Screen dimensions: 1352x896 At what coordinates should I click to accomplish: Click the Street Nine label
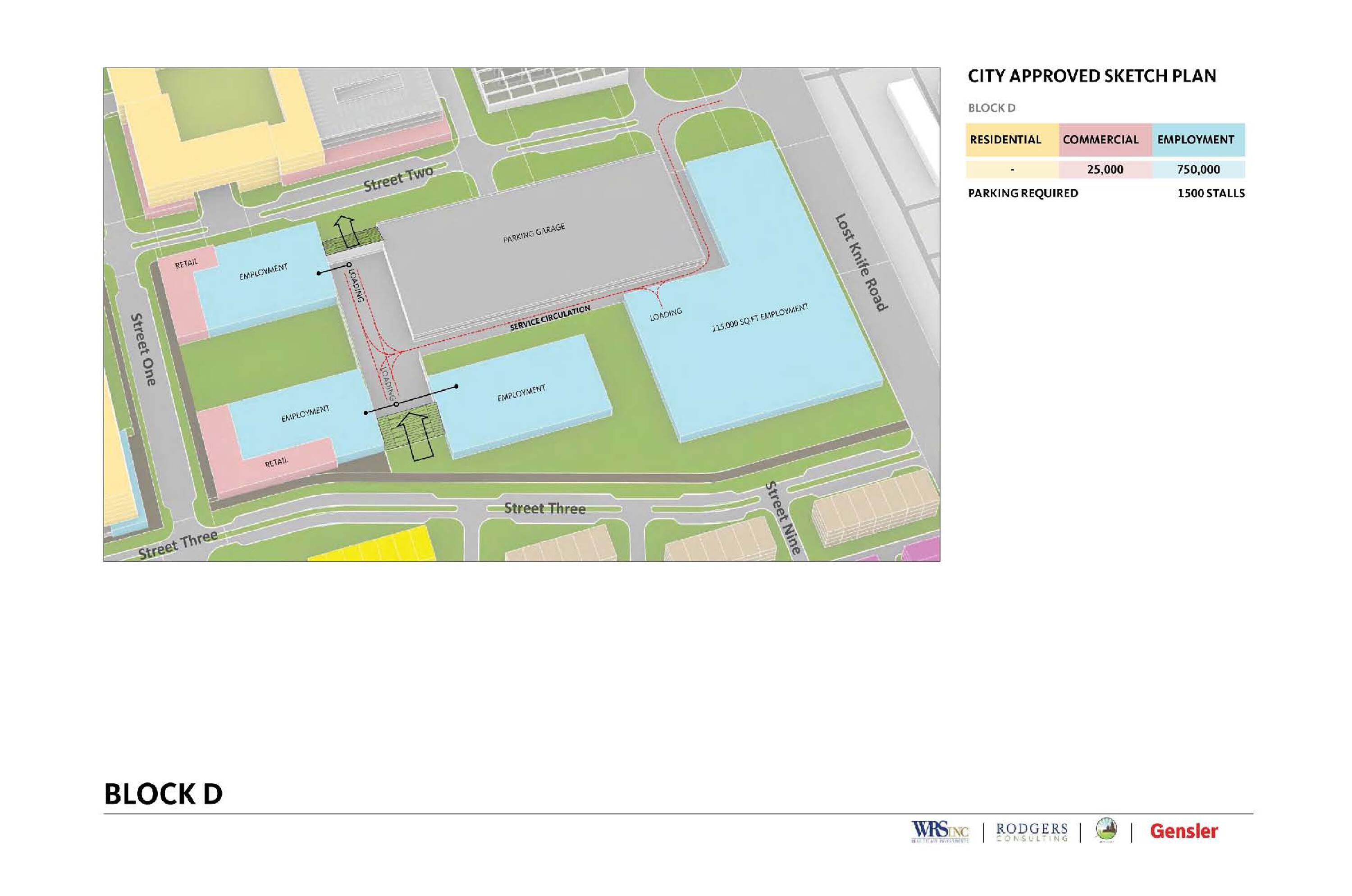(x=782, y=518)
